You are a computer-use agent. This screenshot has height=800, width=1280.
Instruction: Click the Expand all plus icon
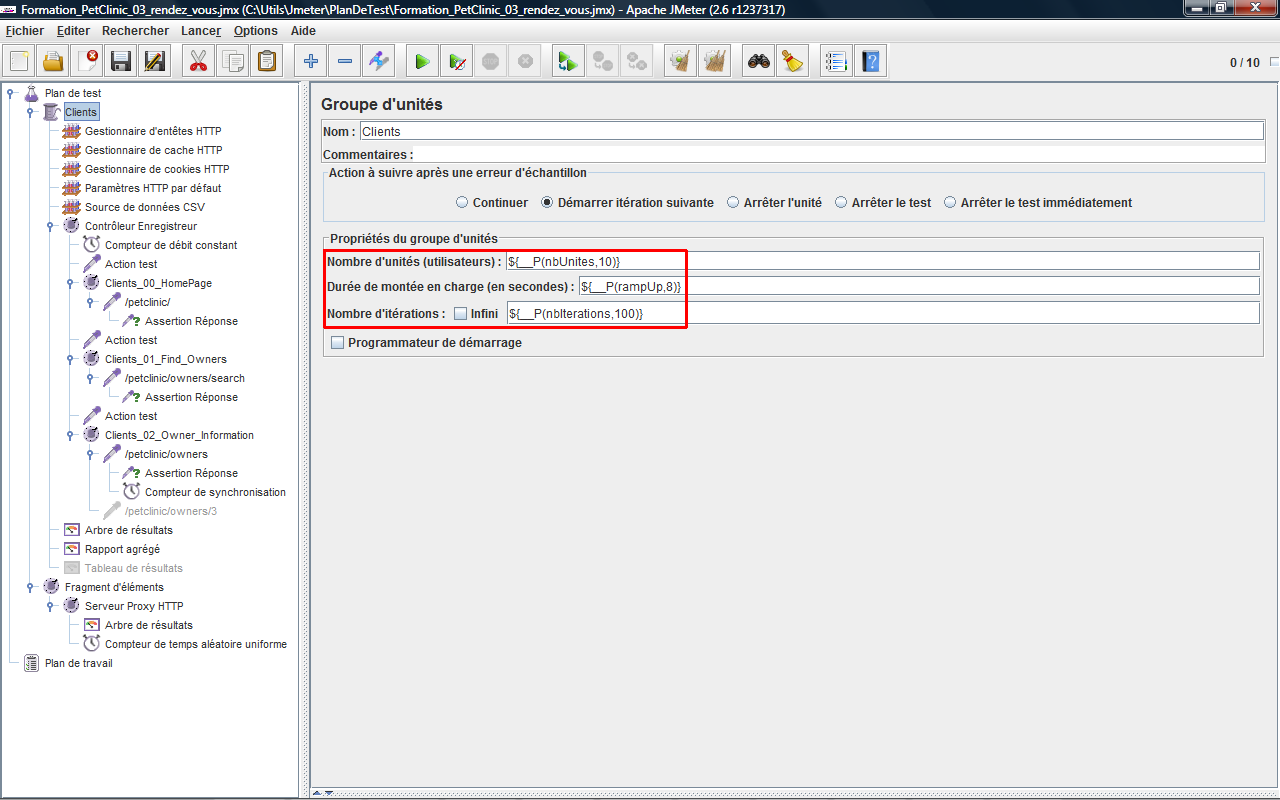click(311, 62)
